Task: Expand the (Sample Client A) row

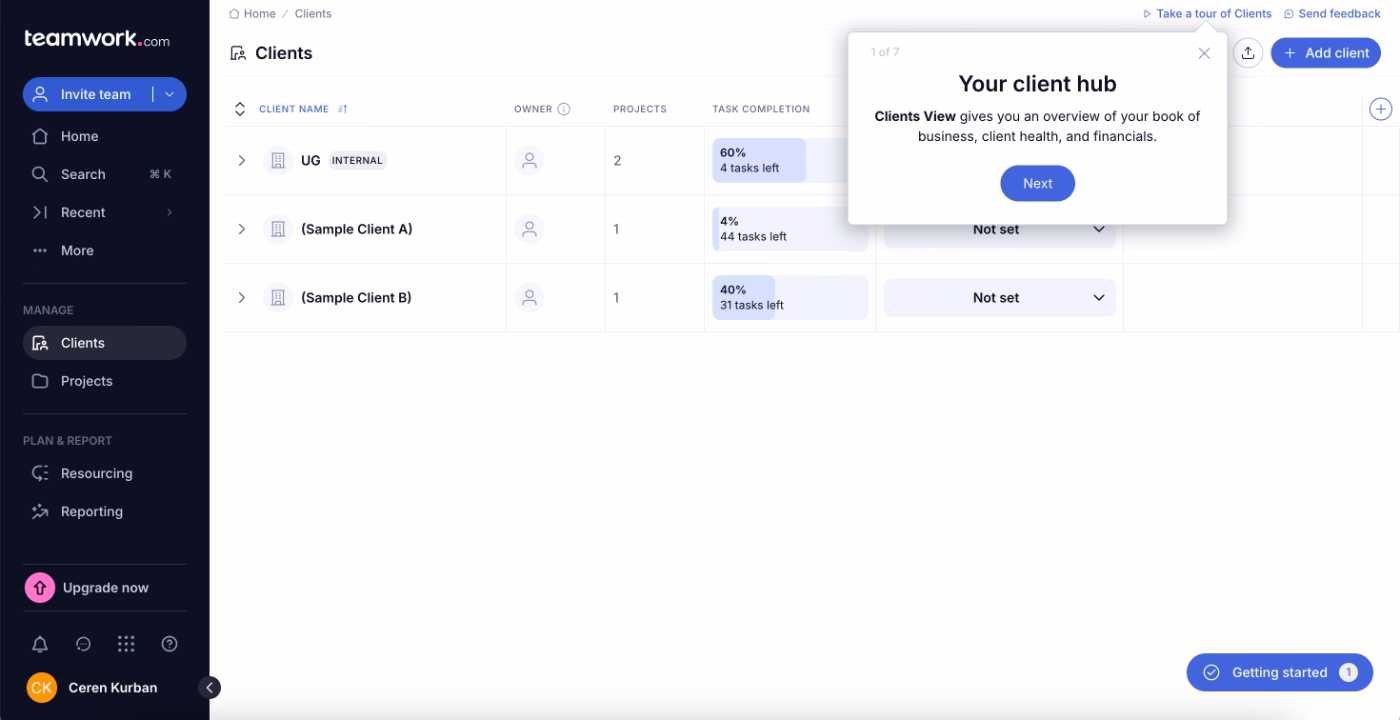Action: (241, 229)
